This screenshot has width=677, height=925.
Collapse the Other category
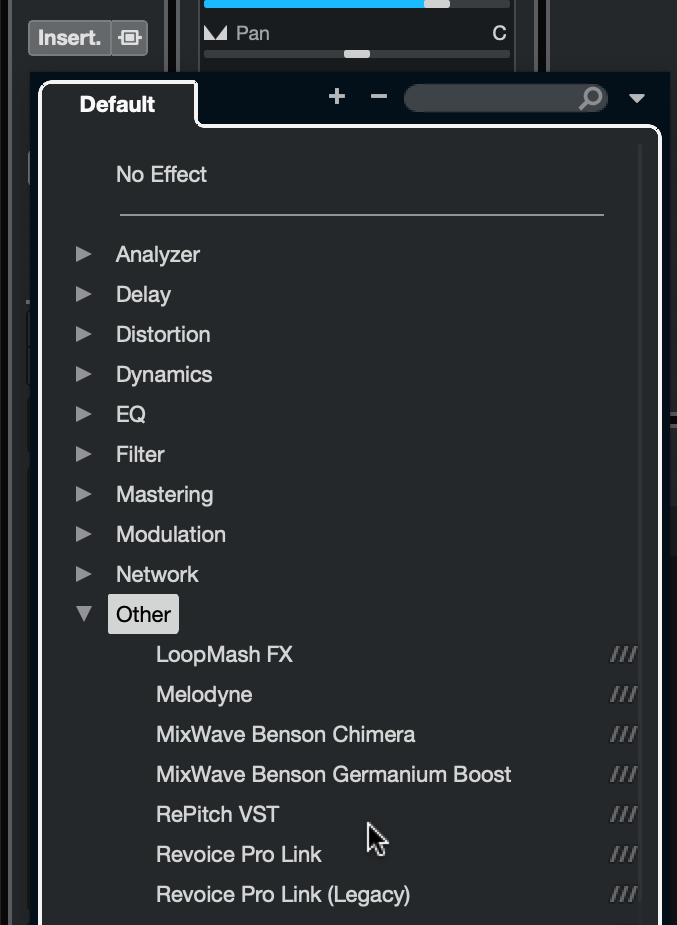[84, 614]
